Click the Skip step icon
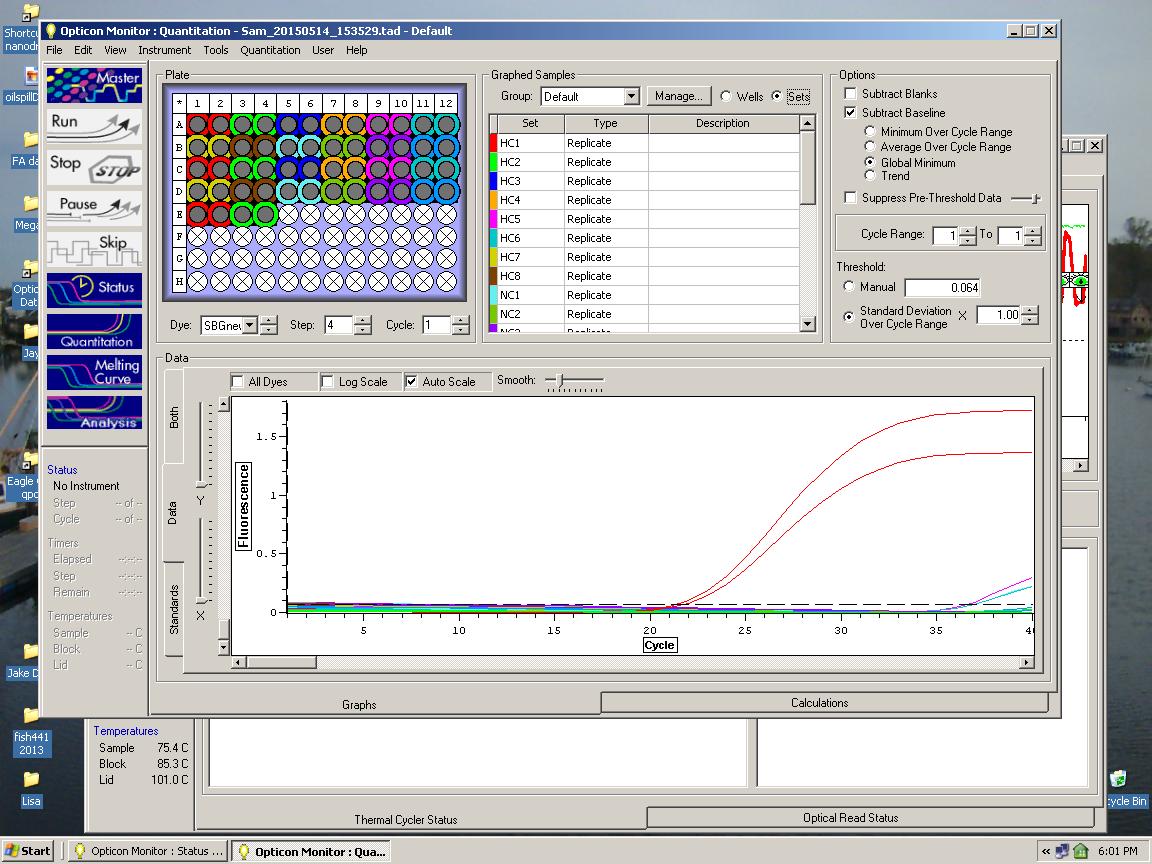 point(94,248)
